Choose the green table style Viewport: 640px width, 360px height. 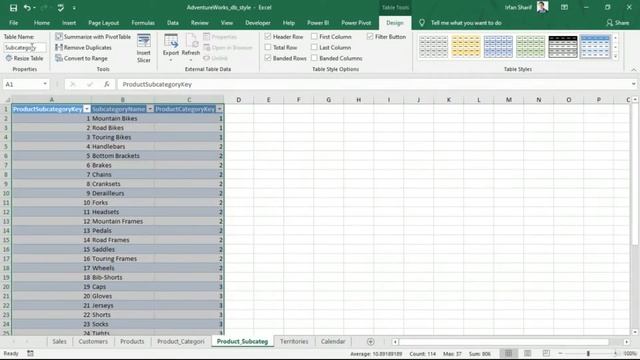coord(531,46)
